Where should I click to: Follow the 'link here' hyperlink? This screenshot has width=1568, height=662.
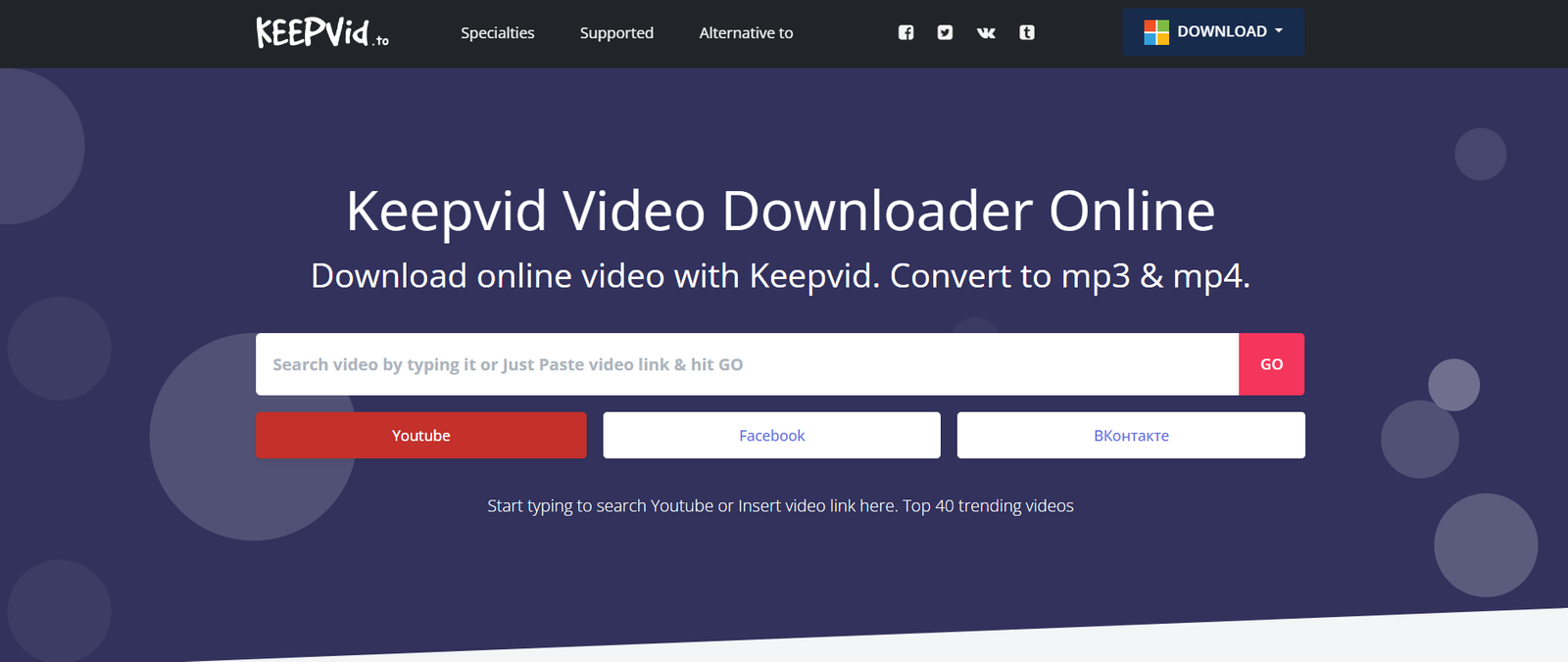click(862, 505)
